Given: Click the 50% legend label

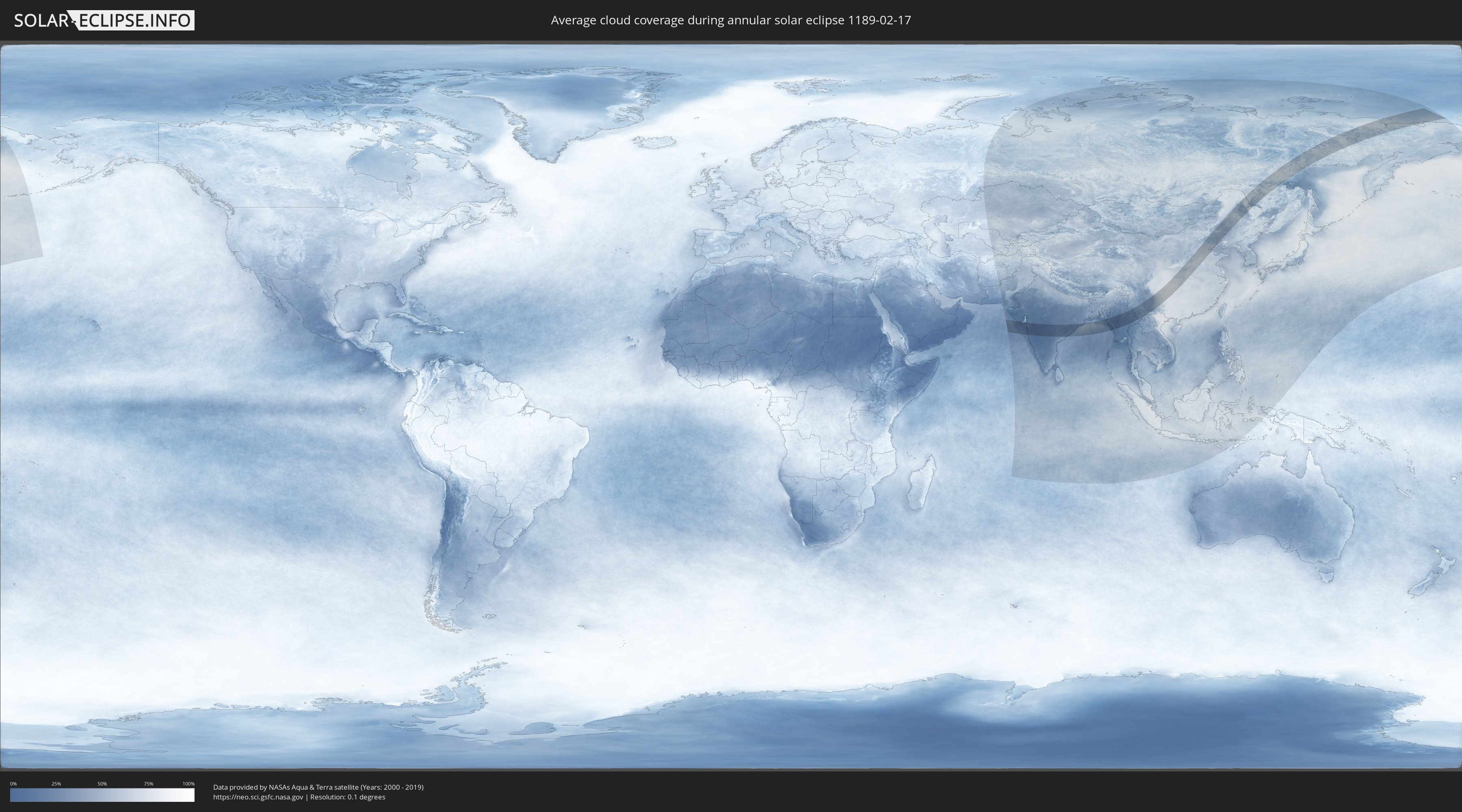Looking at the screenshot, I should [x=102, y=784].
